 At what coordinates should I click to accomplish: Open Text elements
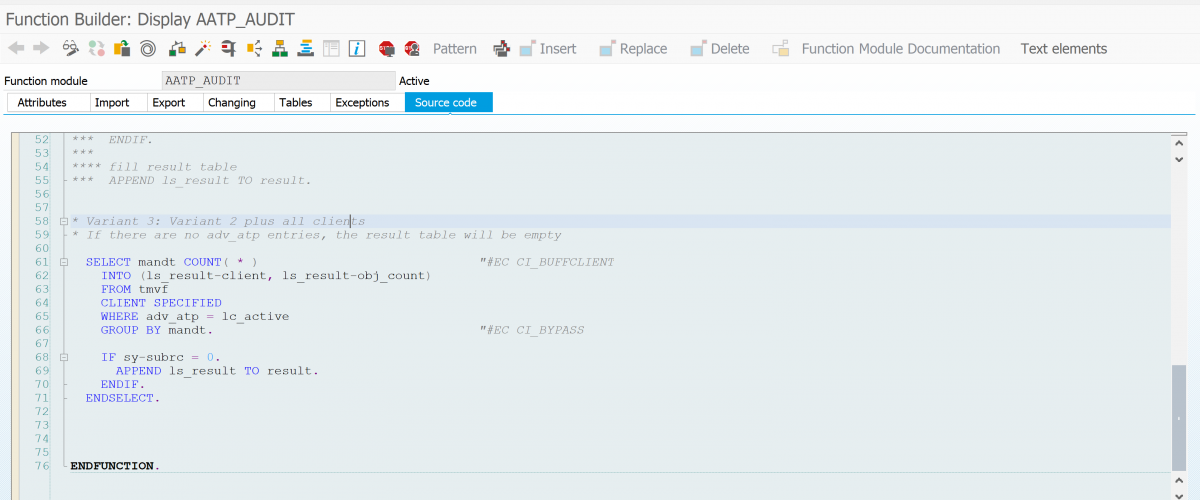tap(1064, 48)
